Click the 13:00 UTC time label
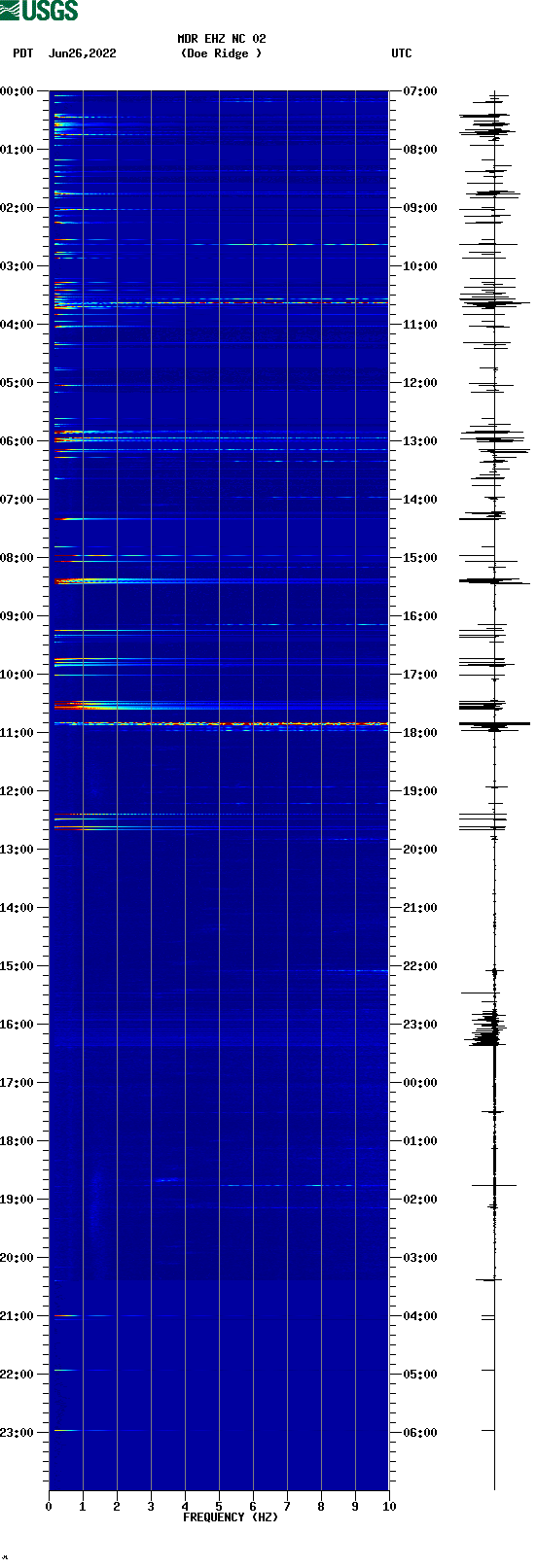The width and height of the screenshot is (537, 1568). click(x=420, y=441)
